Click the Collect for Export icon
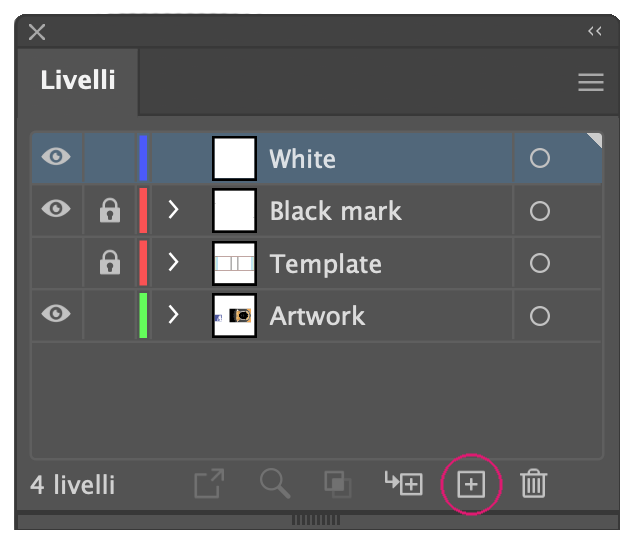The height and width of the screenshot is (547, 629). coord(209,484)
